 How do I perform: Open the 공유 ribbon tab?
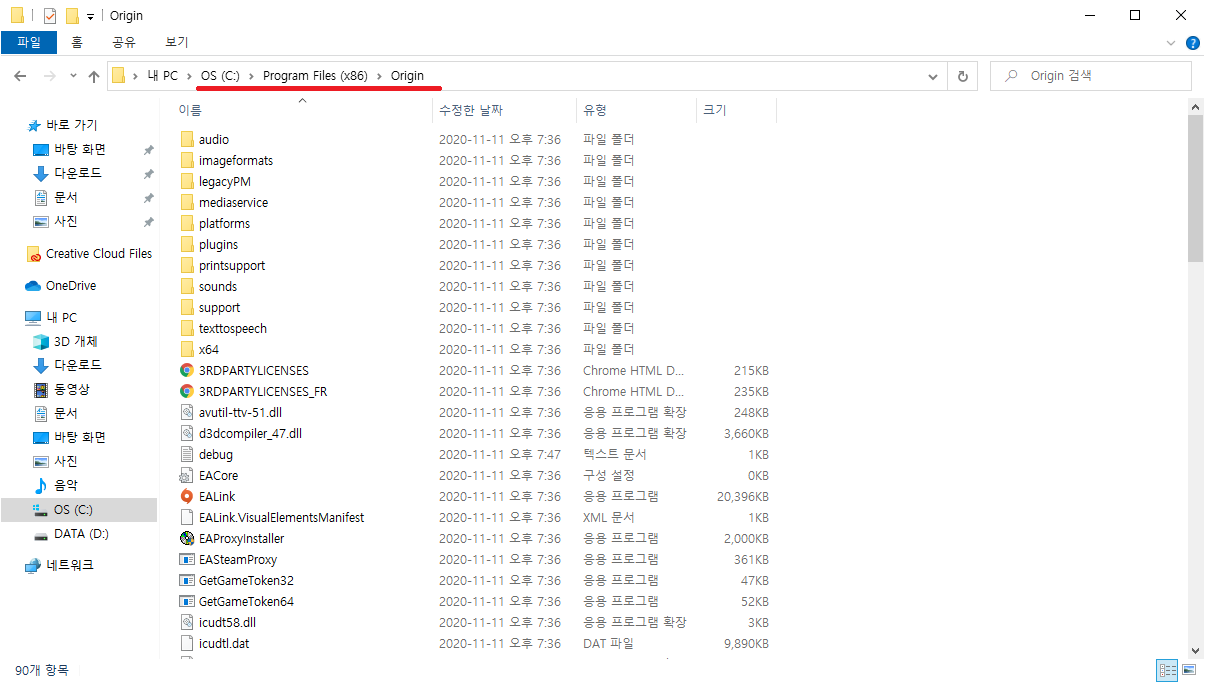[x=124, y=42]
